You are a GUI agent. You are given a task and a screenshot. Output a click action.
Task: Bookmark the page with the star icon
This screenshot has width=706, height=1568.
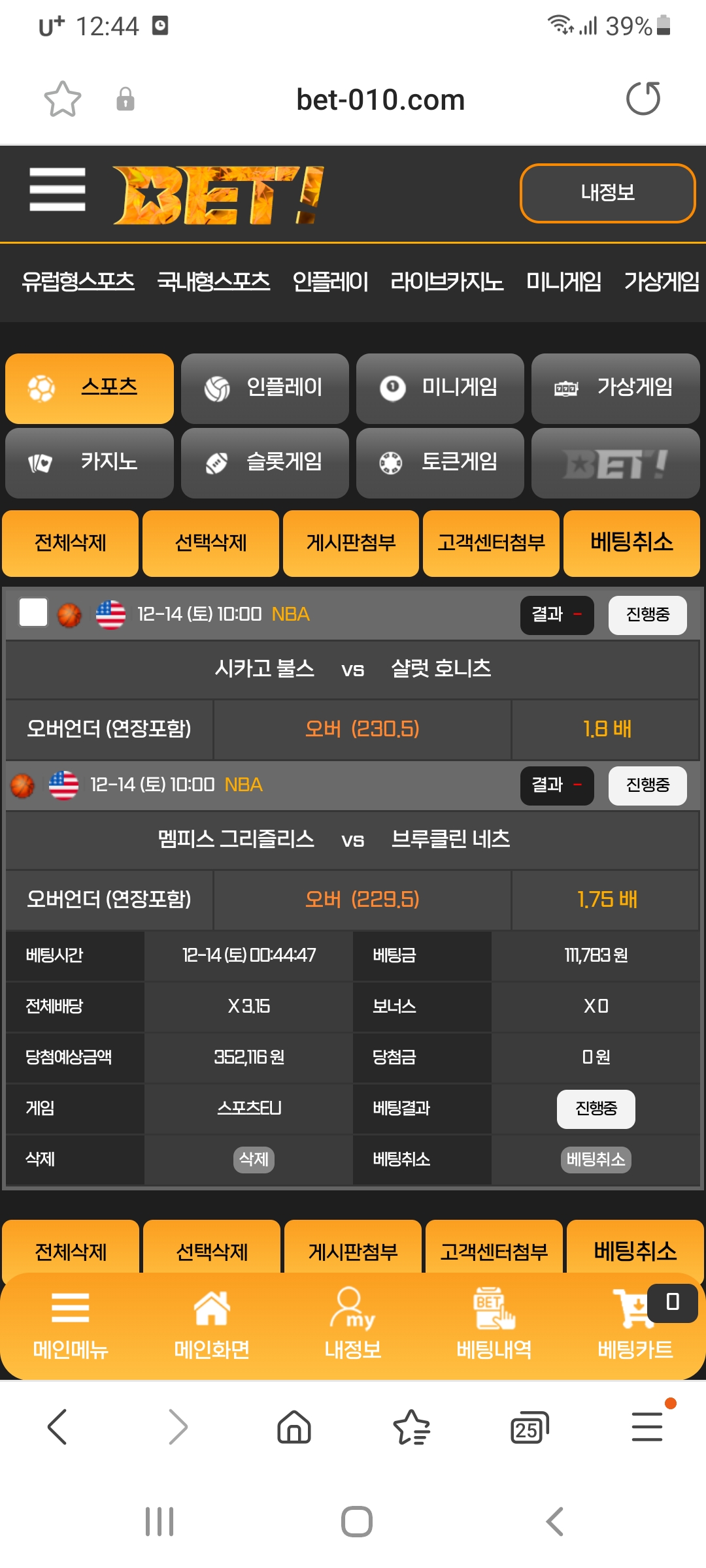coord(63,99)
